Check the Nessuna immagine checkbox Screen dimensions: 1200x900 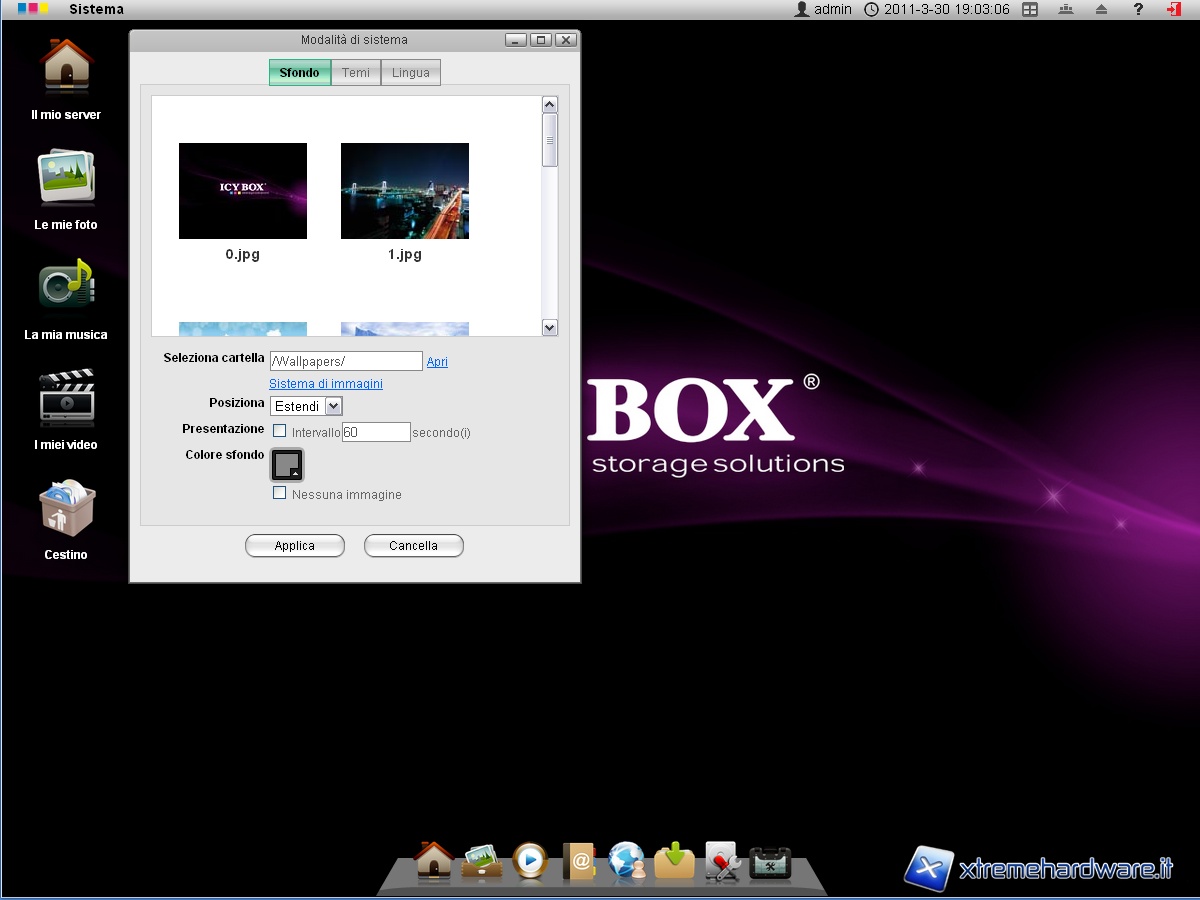point(280,493)
